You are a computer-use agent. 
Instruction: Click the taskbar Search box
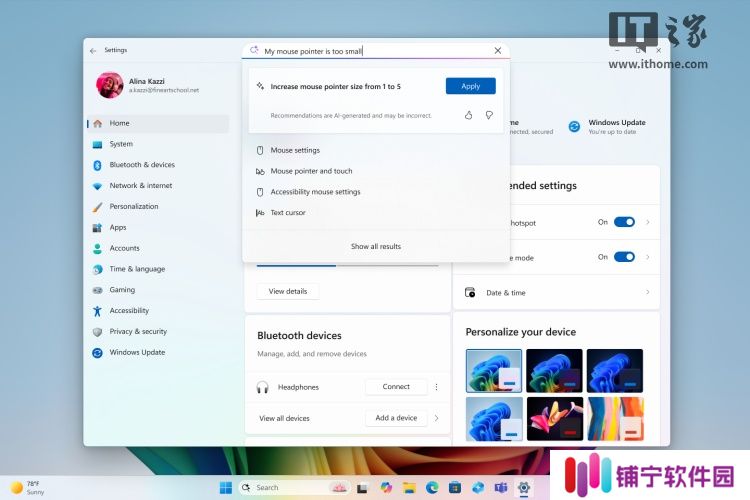[293, 488]
